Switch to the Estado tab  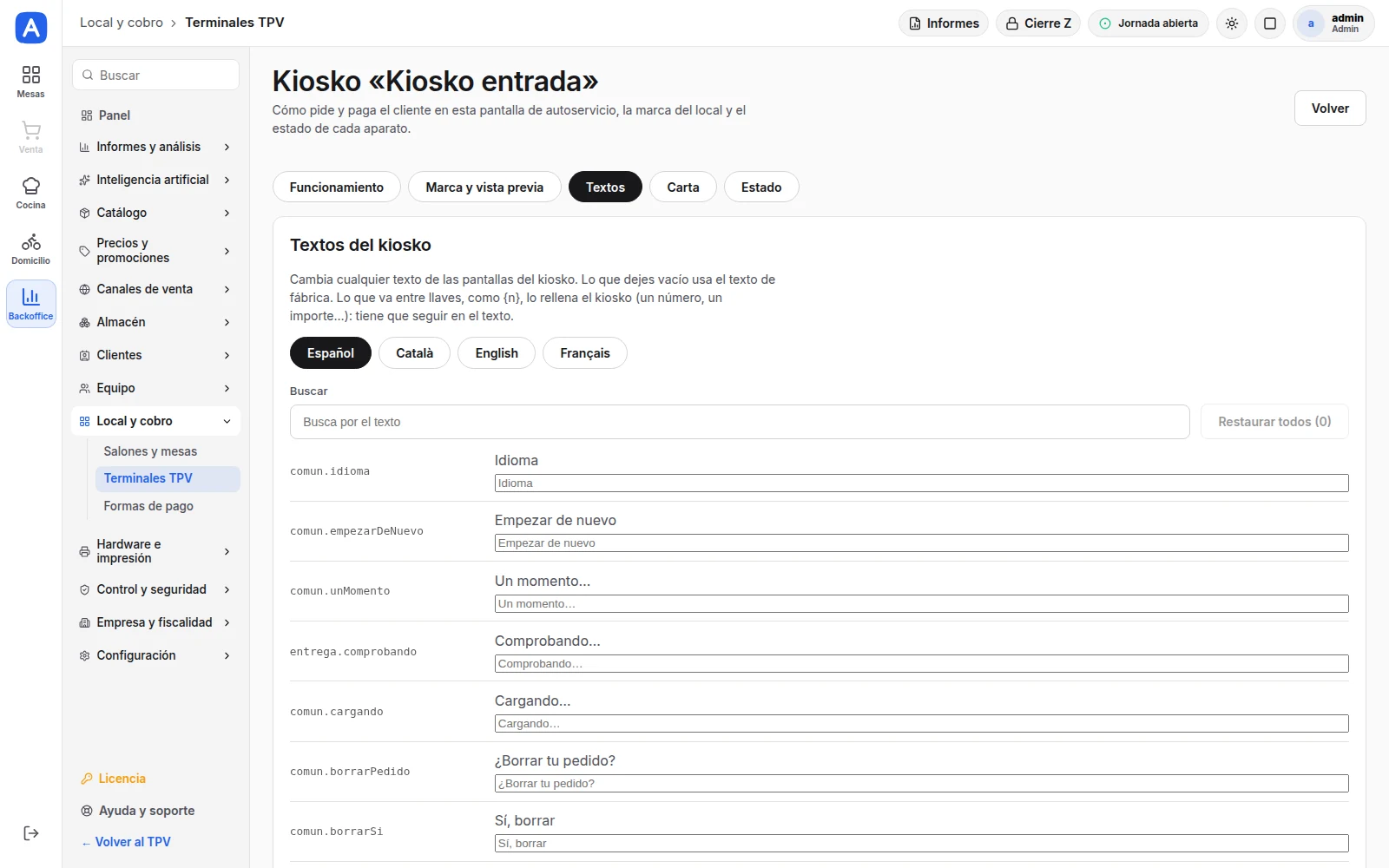[761, 187]
